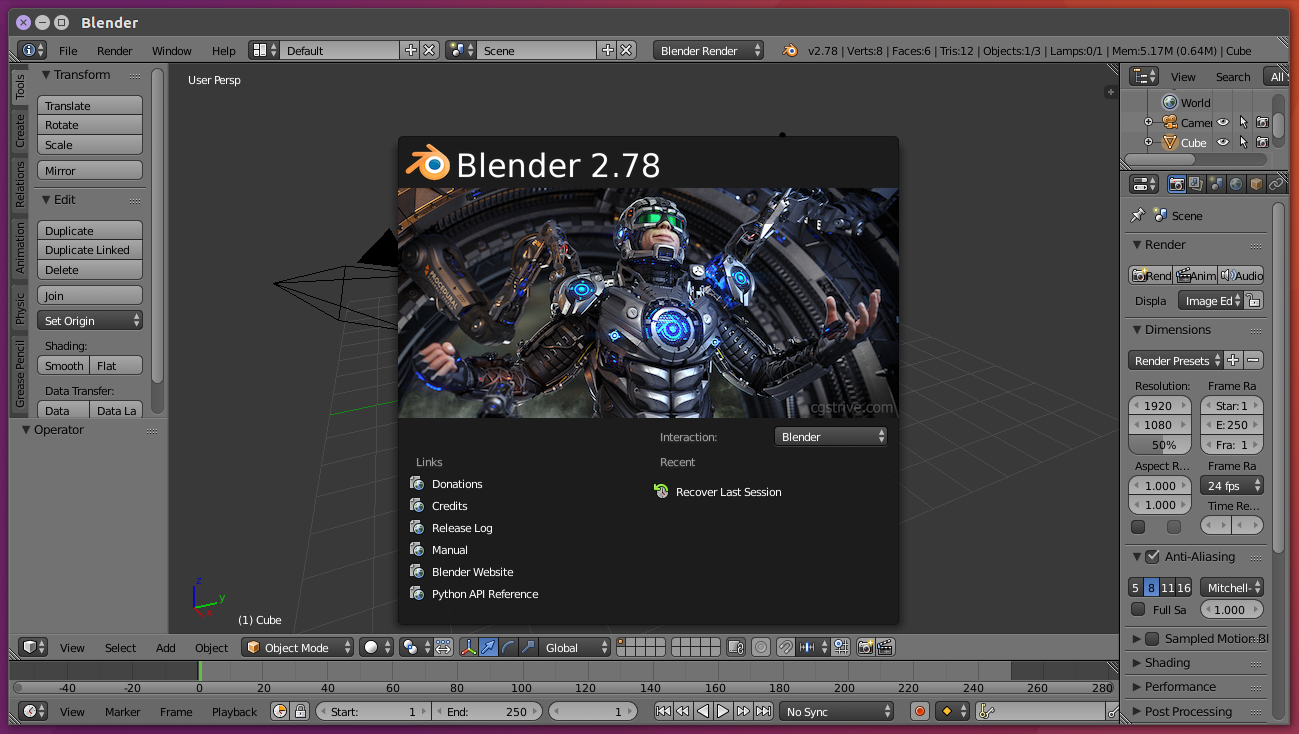This screenshot has height=734, width=1299.
Task: Click the automatic keyframe record button
Action: coord(920,711)
